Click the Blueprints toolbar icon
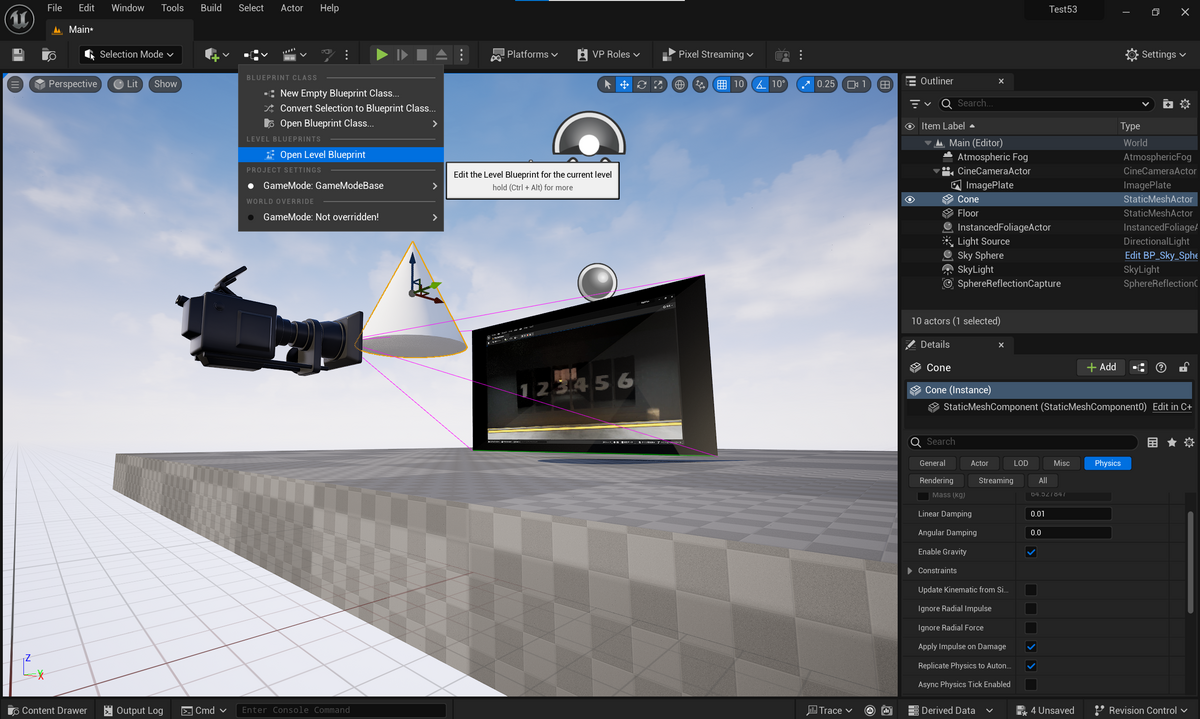The height and width of the screenshot is (719, 1200). coord(256,54)
